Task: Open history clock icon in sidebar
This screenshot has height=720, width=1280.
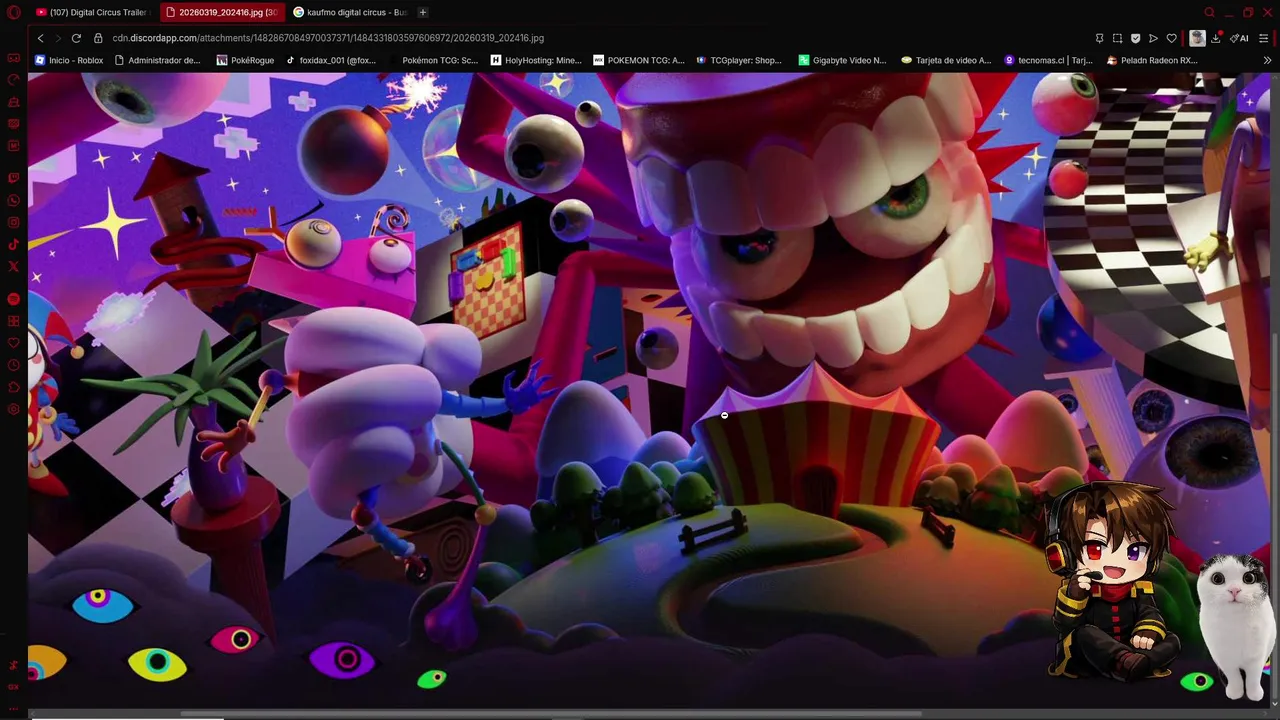Action: point(13,365)
